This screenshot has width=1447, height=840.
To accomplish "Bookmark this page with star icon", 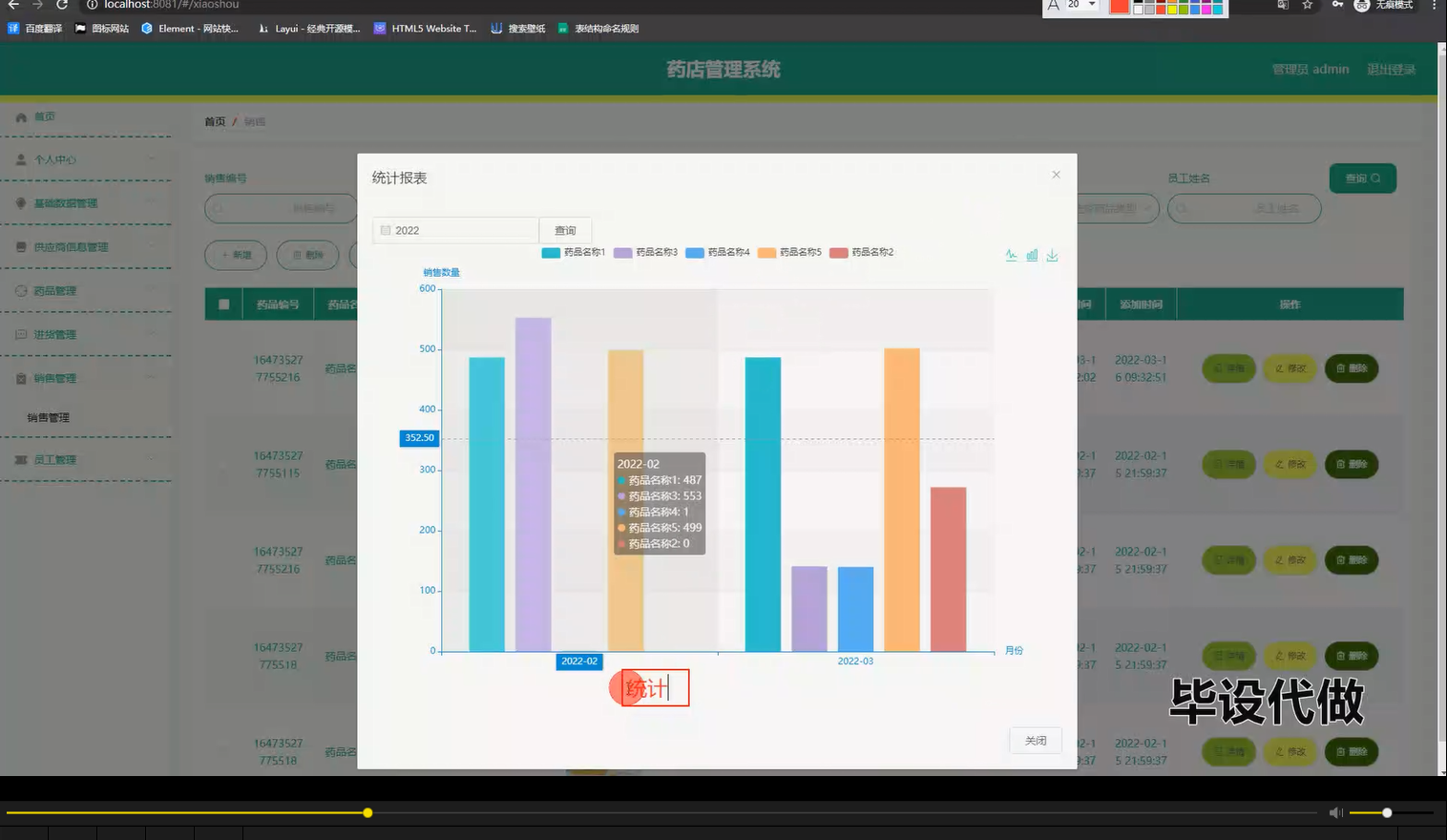I will pos(1308,5).
